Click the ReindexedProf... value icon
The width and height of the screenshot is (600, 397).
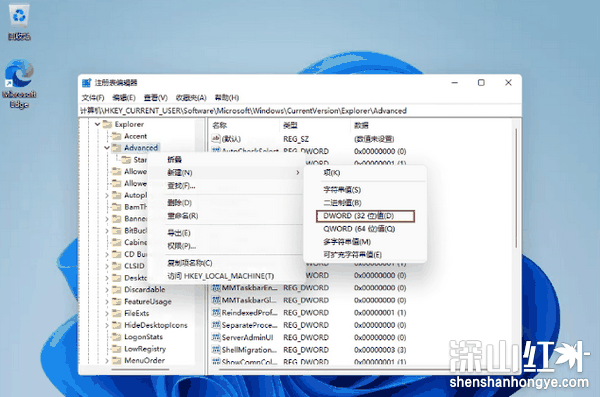(216, 313)
